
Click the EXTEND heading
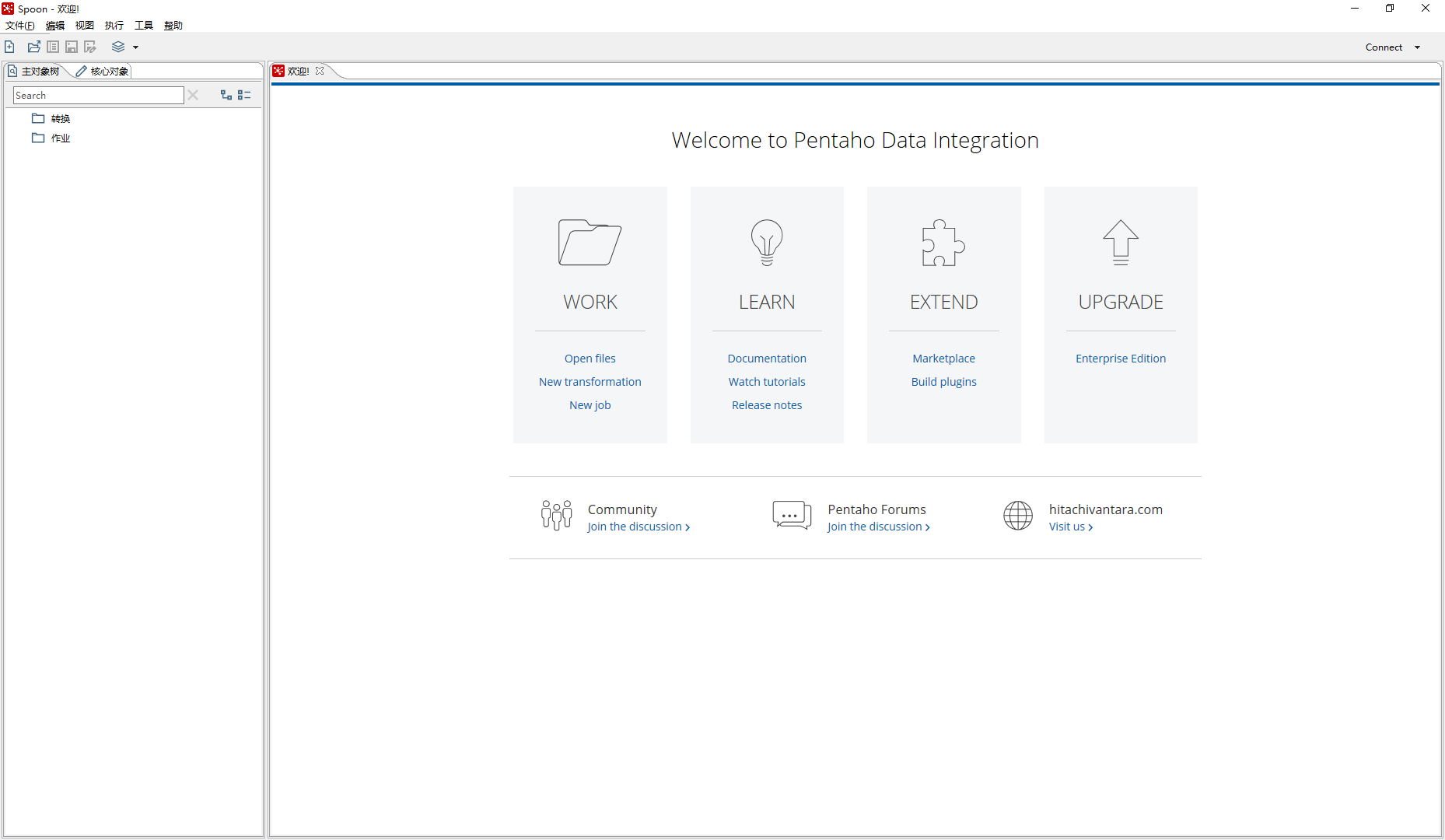point(944,302)
